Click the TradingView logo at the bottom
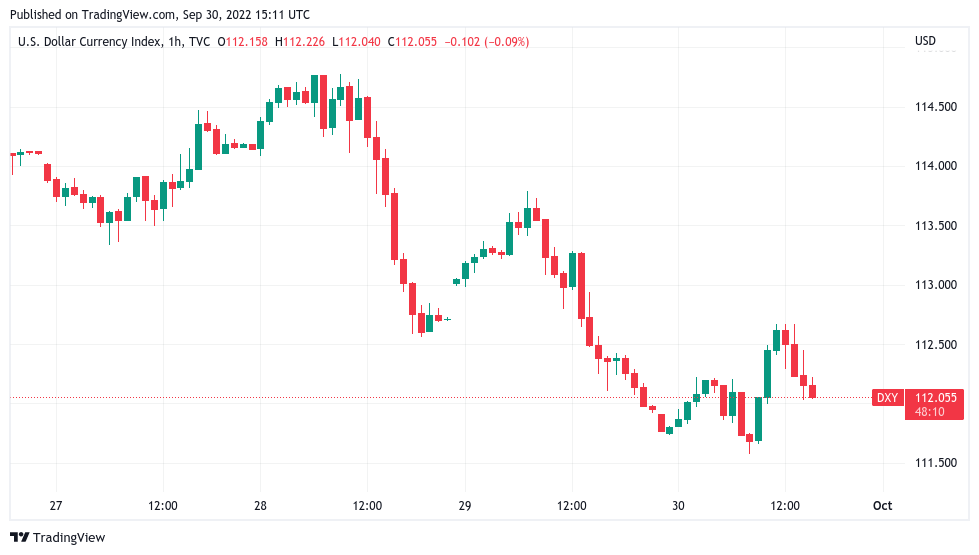This screenshot has height=555, width=979. coord(58,538)
